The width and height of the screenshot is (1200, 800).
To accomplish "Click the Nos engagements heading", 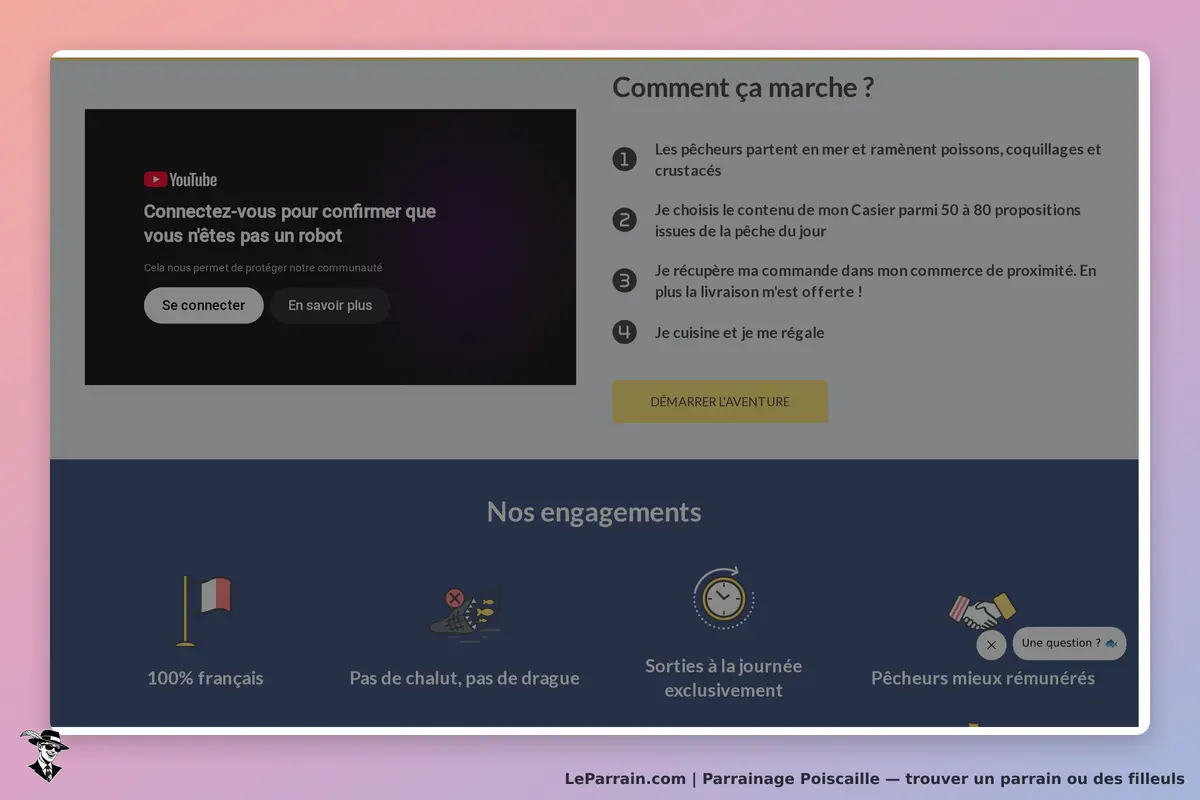I will point(594,512).
